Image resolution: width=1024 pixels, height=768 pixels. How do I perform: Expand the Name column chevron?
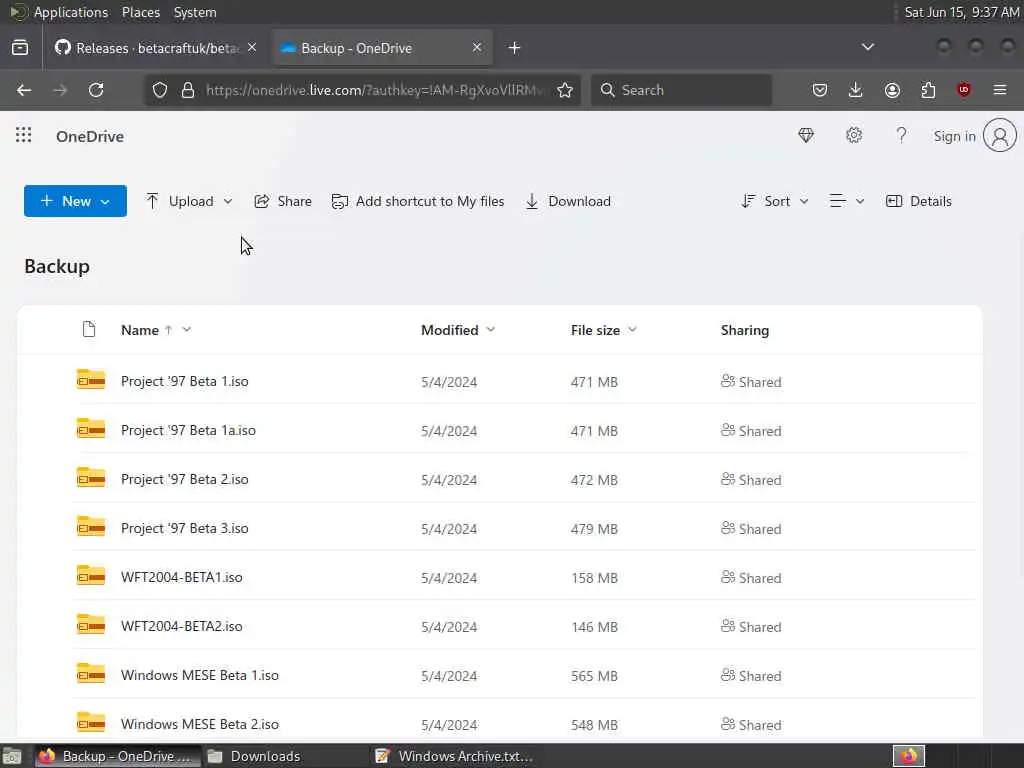pyautogui.click(x=187, y=329)
